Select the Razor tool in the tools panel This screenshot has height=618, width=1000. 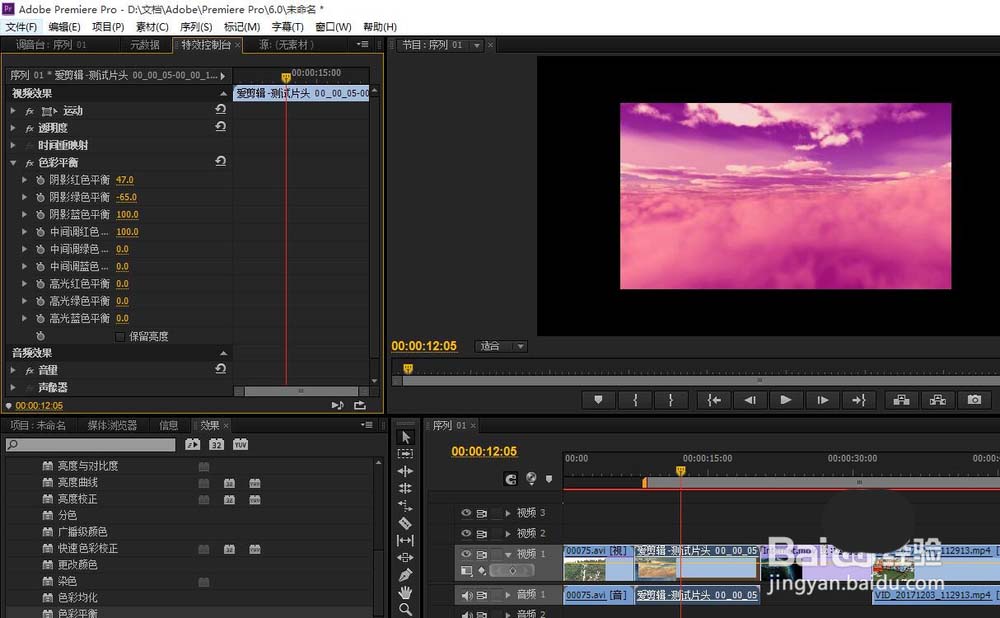pyautogui.click(x=405, y=523)
